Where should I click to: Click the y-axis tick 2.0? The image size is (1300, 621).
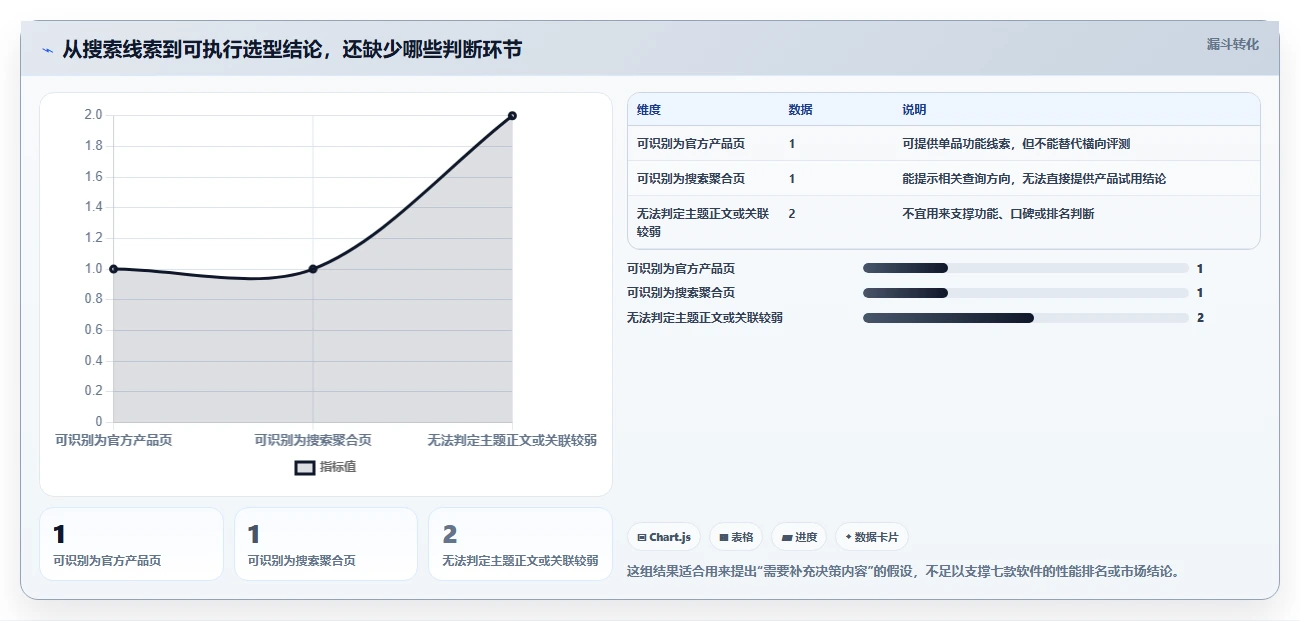pyautogui.click(x=94, y=115)
